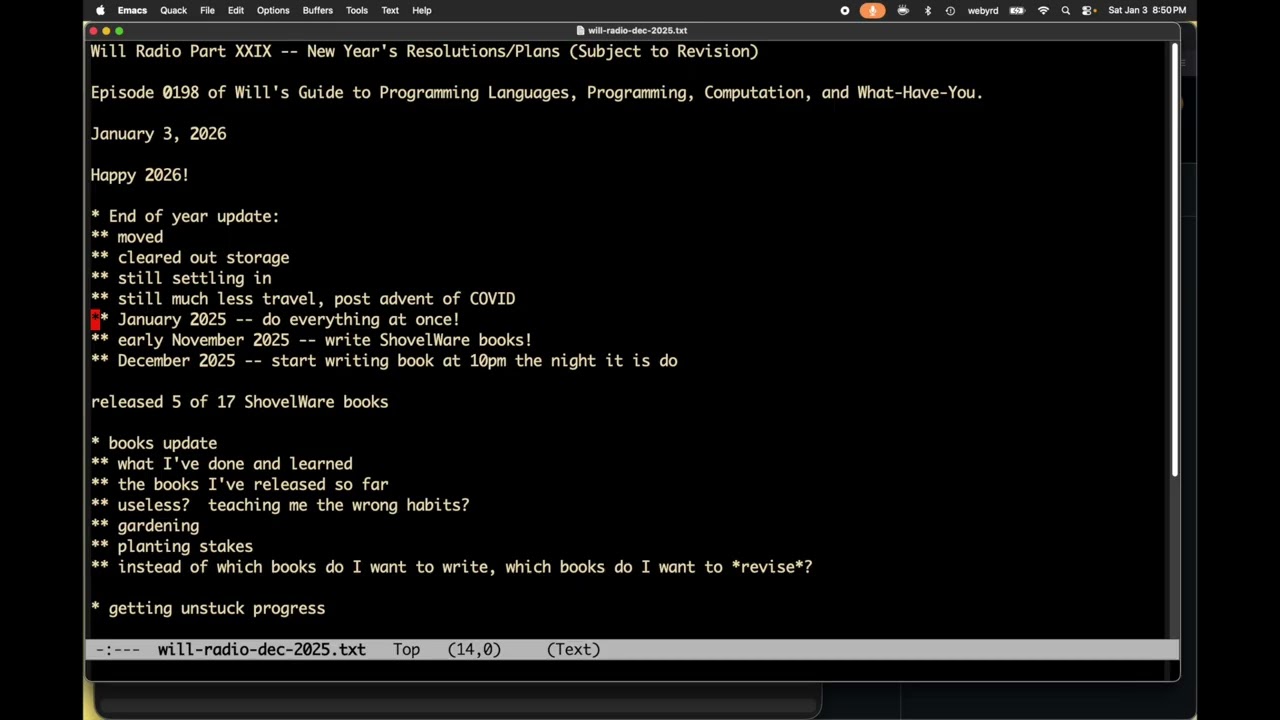Open the Options menu
The height and width of the screenshot is (720, 1280).
coord(273,10)
